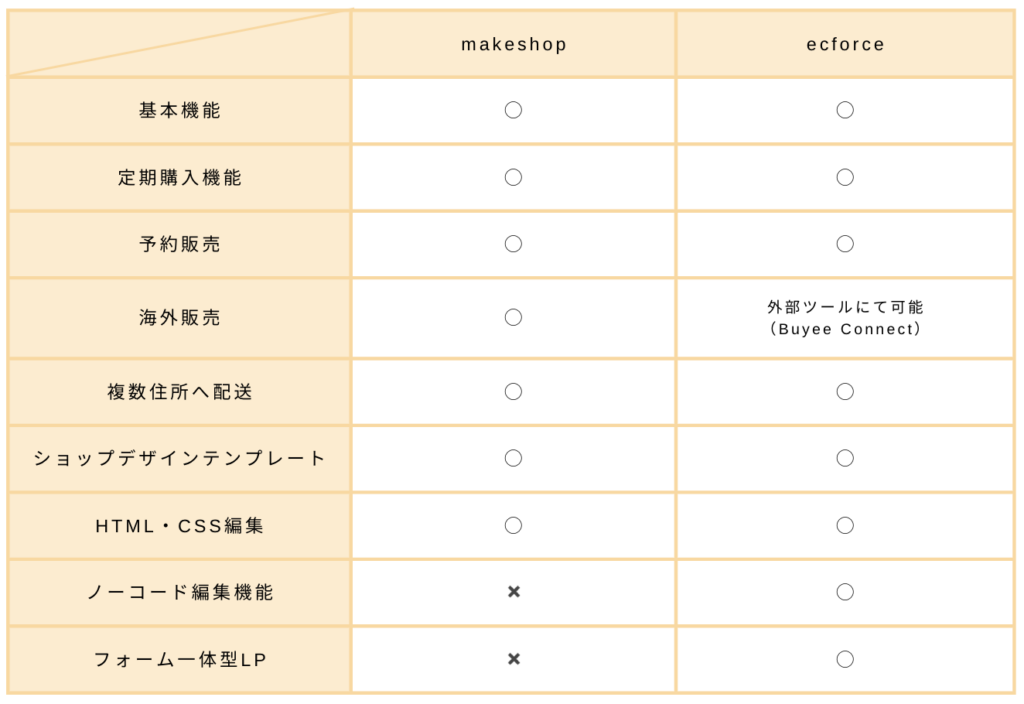Select the 基本機能 row label

(x=180, y=110)
